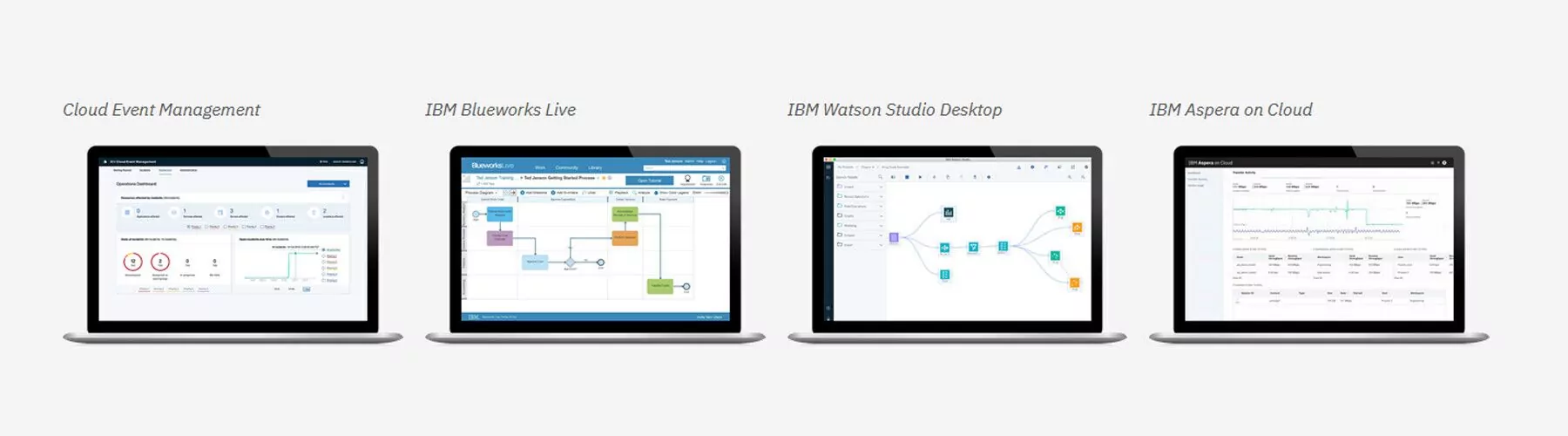This screenshot has width=1568, height=436.
Task: Click the purple source node in Watson flow
Action: pyautogui.click(x=894, y=237)
